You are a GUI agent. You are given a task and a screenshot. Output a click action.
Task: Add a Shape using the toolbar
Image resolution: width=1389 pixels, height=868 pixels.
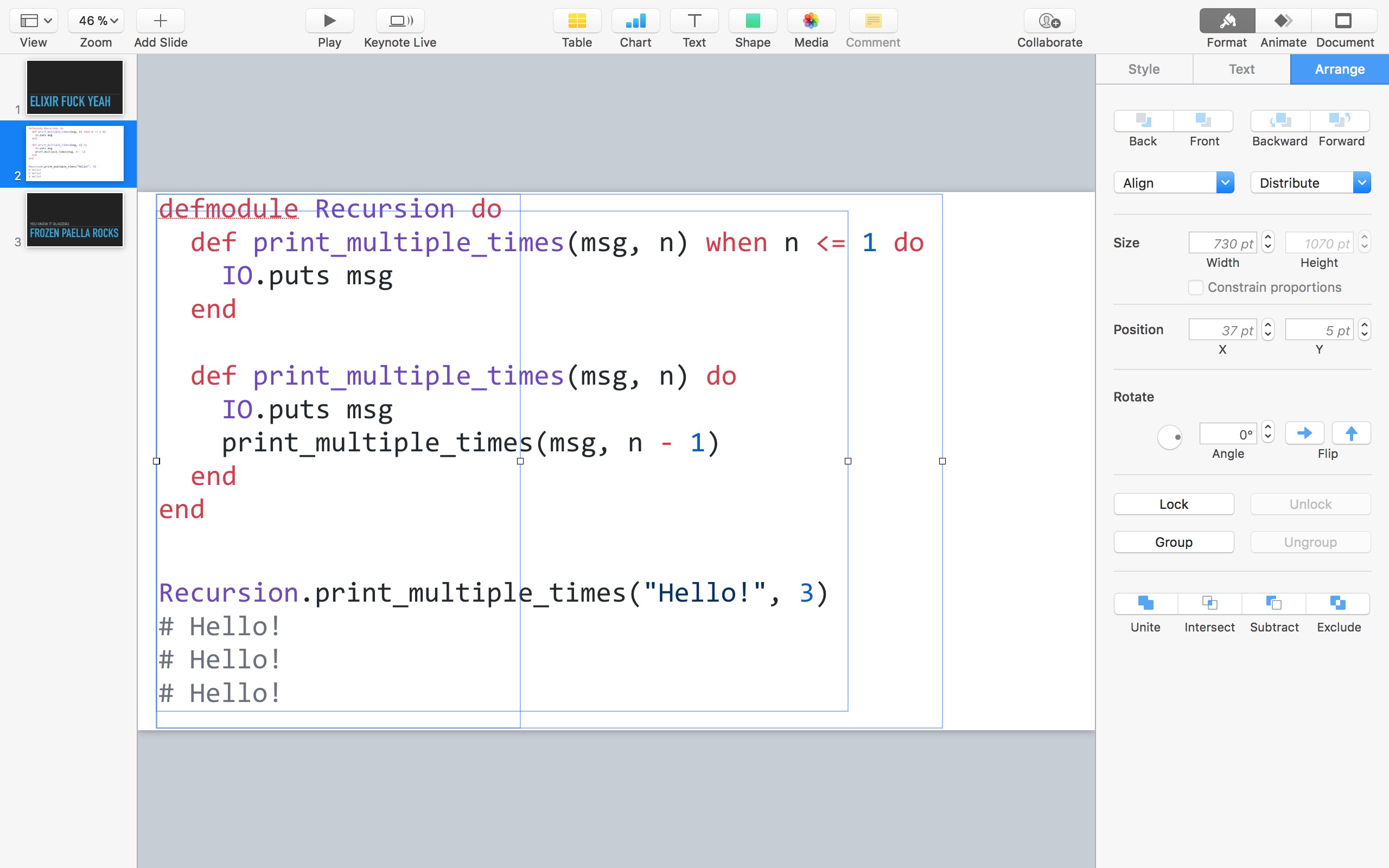[x=752, y=21]
